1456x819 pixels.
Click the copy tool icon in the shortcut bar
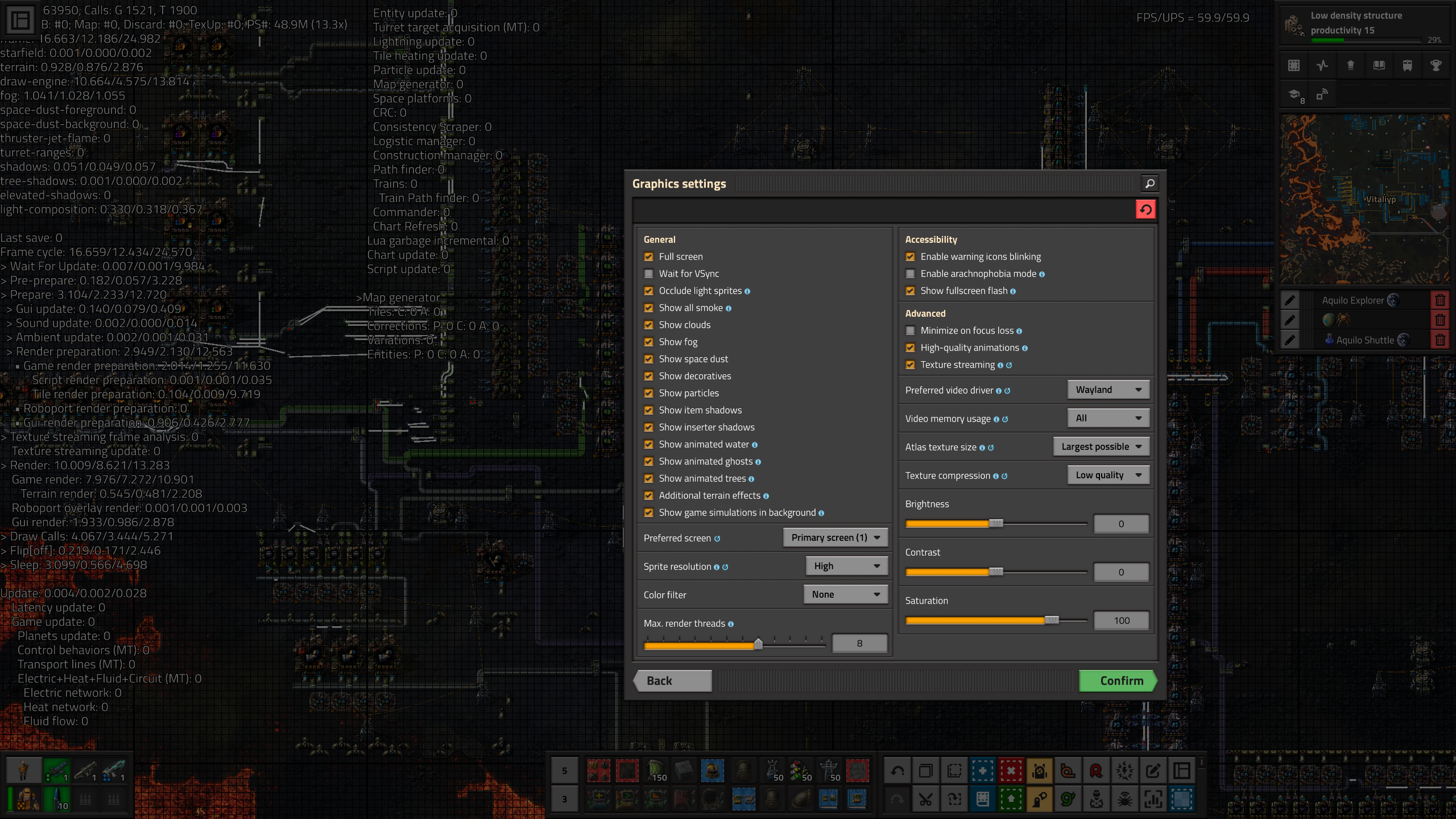[x=926, y=771]
